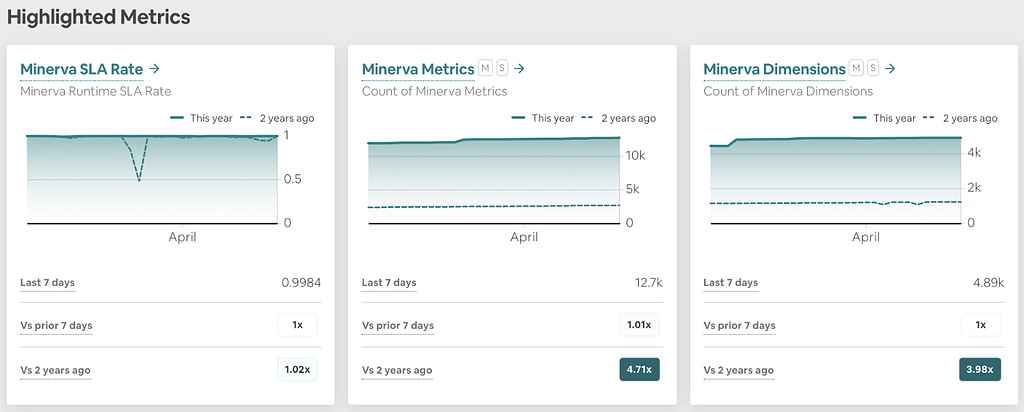Click the S badge on Minerva Dimensions
1024x412 pixels.
tap(872, 67)
